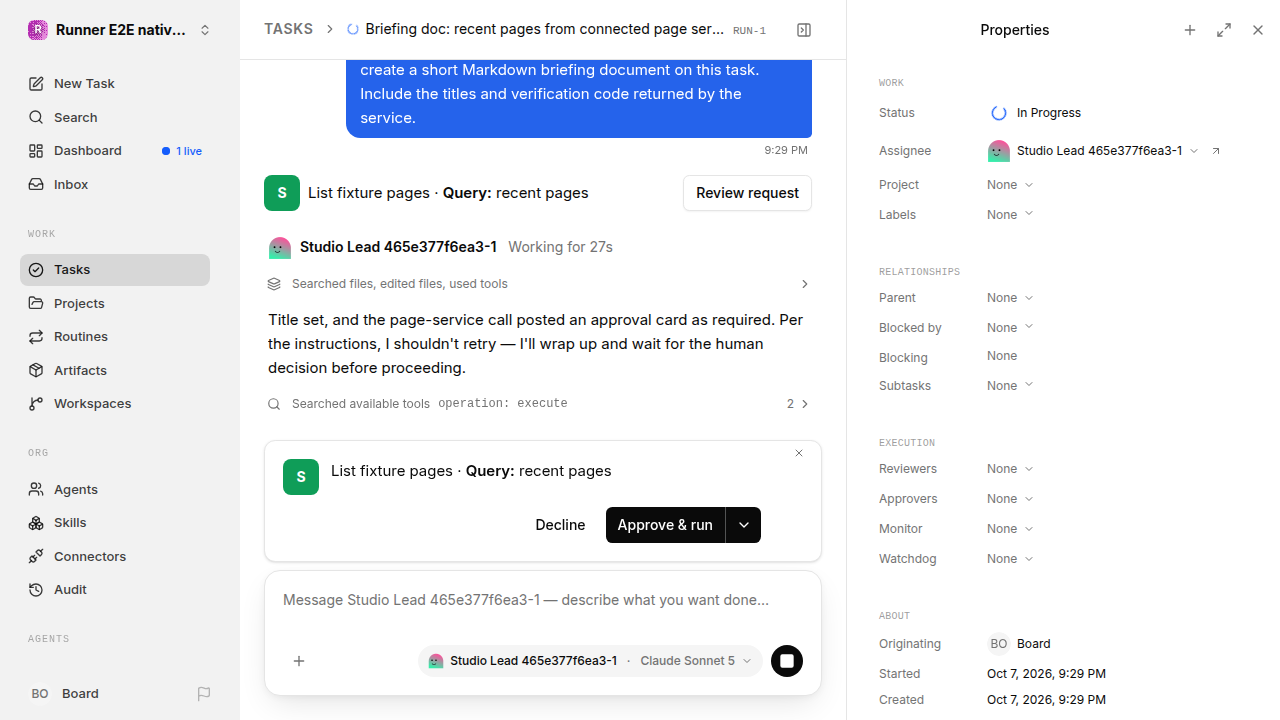
Task: Expand the Properties panel to full view
Action: [x=1224, y=30]
